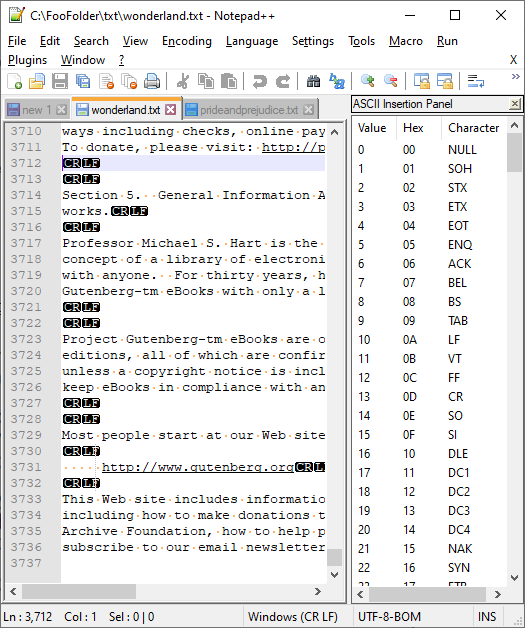Image resolution: width=525 pixels, height=628 pixels.
Task: Open the Encoding menu
Action: [x=187, y=41]
